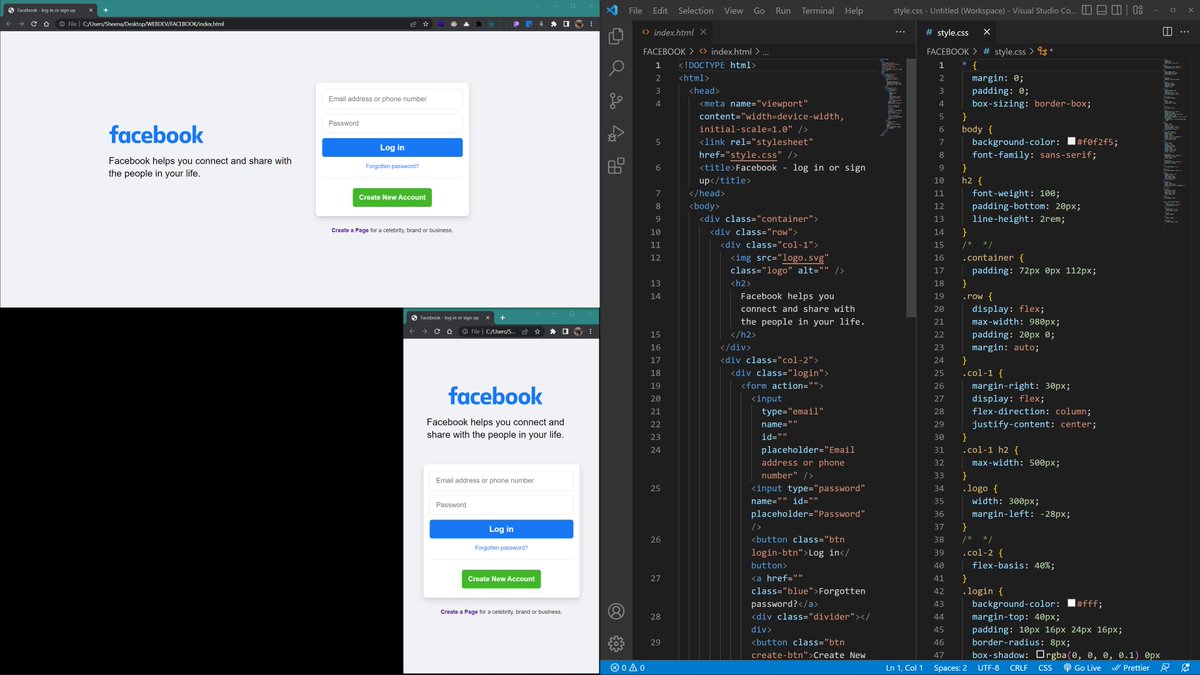Click the feedback icon in status bar
The width and height of the screenshot is (1200, 675).
pyautogui.click(x=1165, y=667)
